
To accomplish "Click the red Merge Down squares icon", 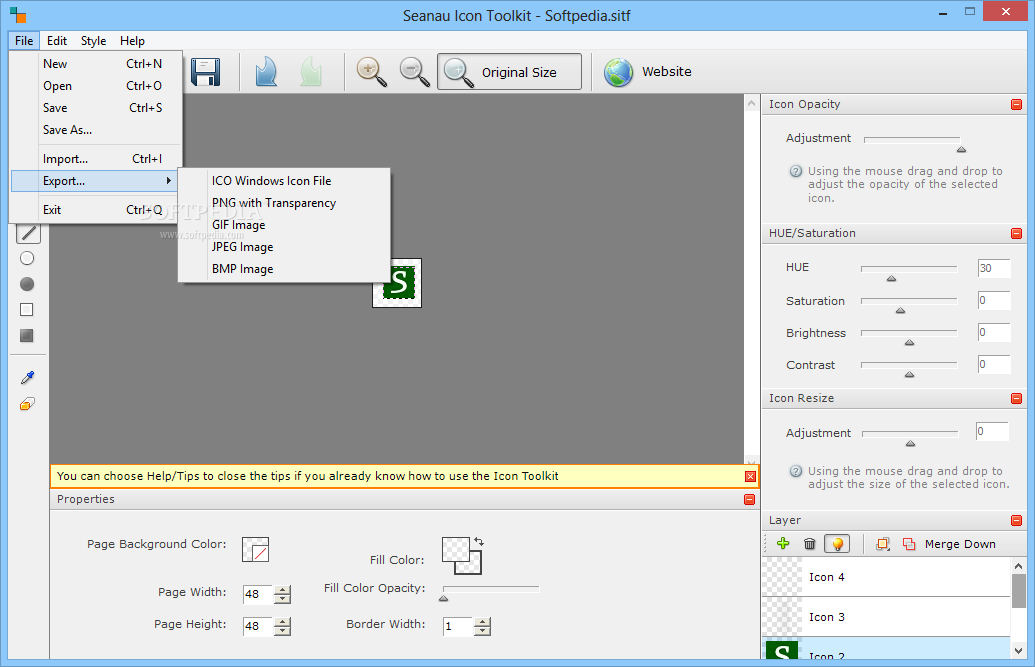I will [x=909, y=544].
